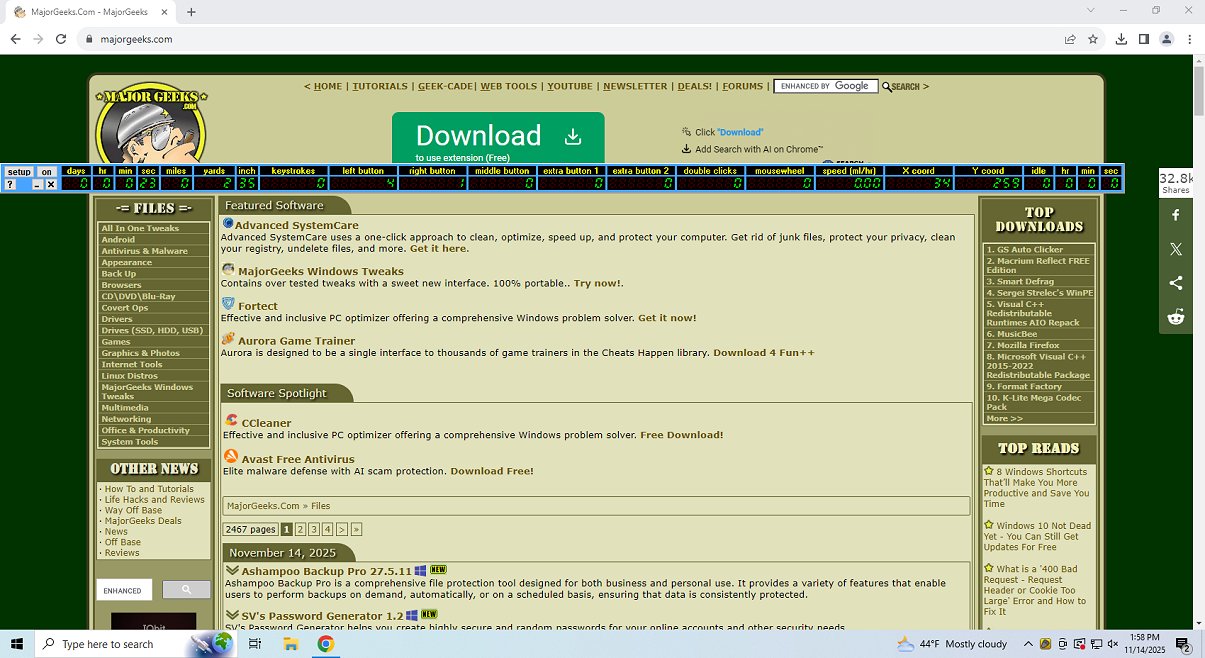Go to page 2 of files
This screenshot has width=1205, height=658.
point(300,529)
